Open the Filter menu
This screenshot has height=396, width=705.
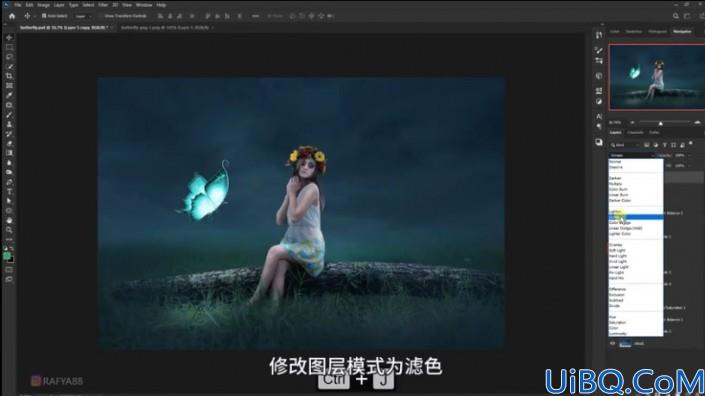point(103,5)
